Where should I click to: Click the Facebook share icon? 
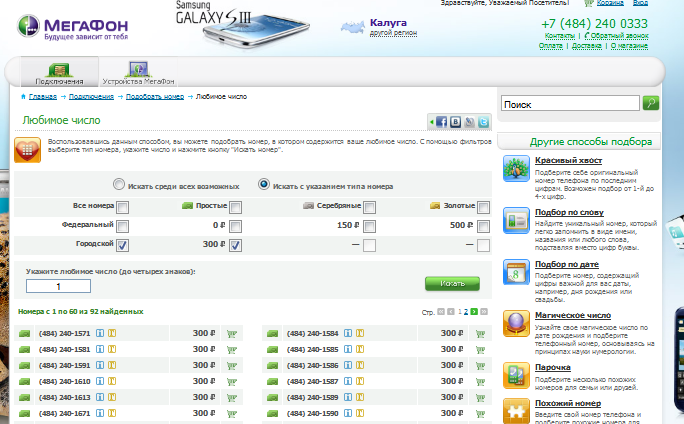pyautogui.click(x=440, y=122)
